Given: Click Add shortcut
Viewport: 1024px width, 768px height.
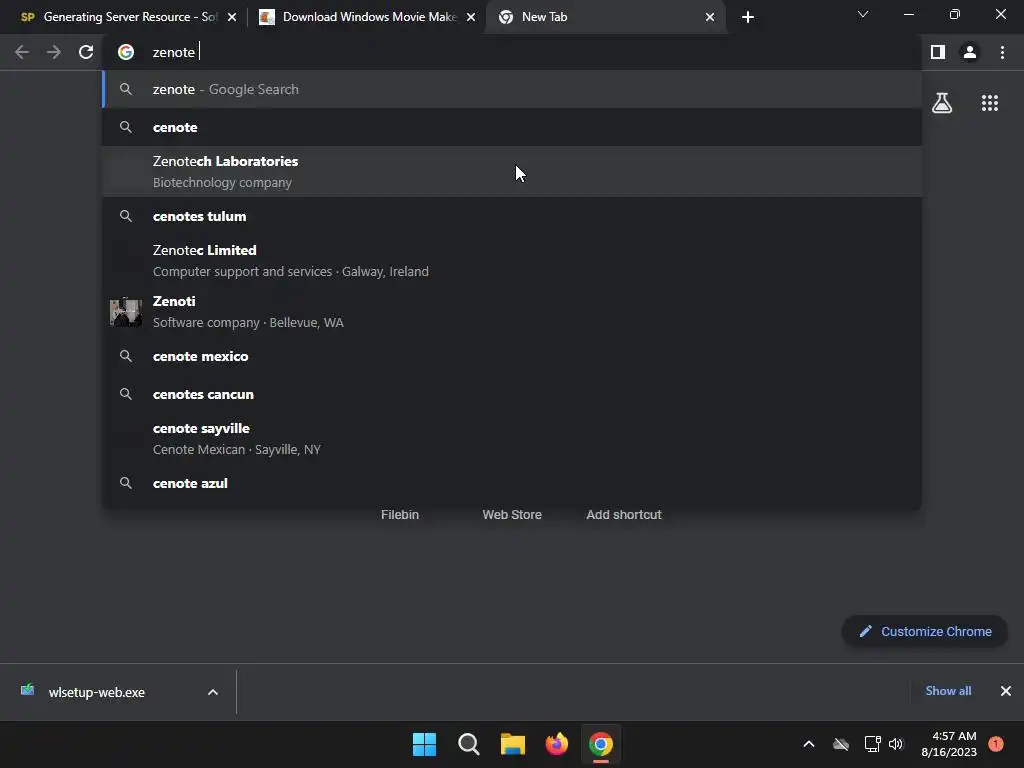Looking at the screenshot, I should coord(624,515).
